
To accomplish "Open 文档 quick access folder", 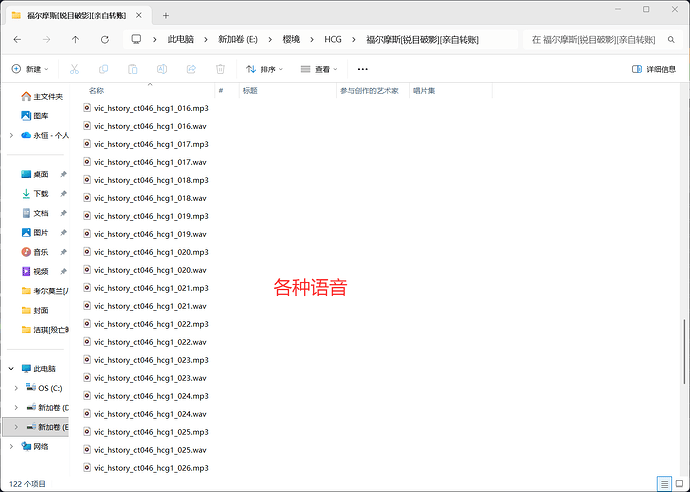I will (35, 213).
